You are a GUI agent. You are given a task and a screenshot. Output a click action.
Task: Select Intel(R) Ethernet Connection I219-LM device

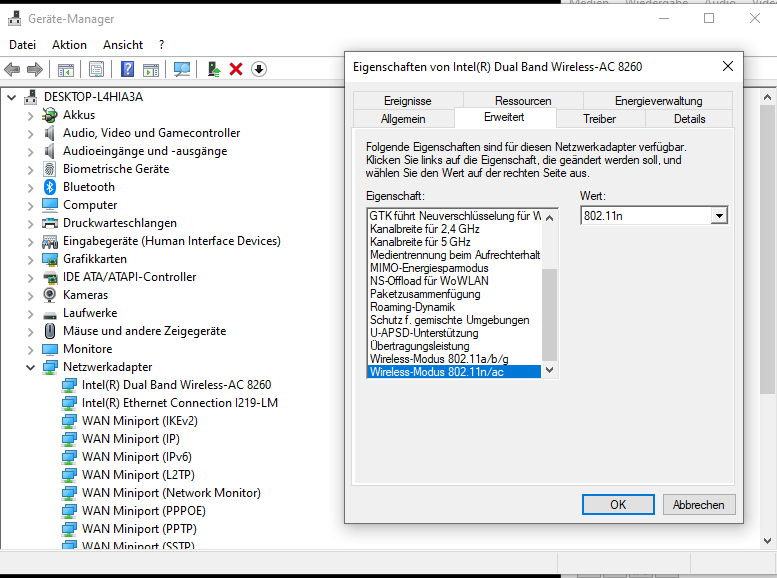pos(179,403)
